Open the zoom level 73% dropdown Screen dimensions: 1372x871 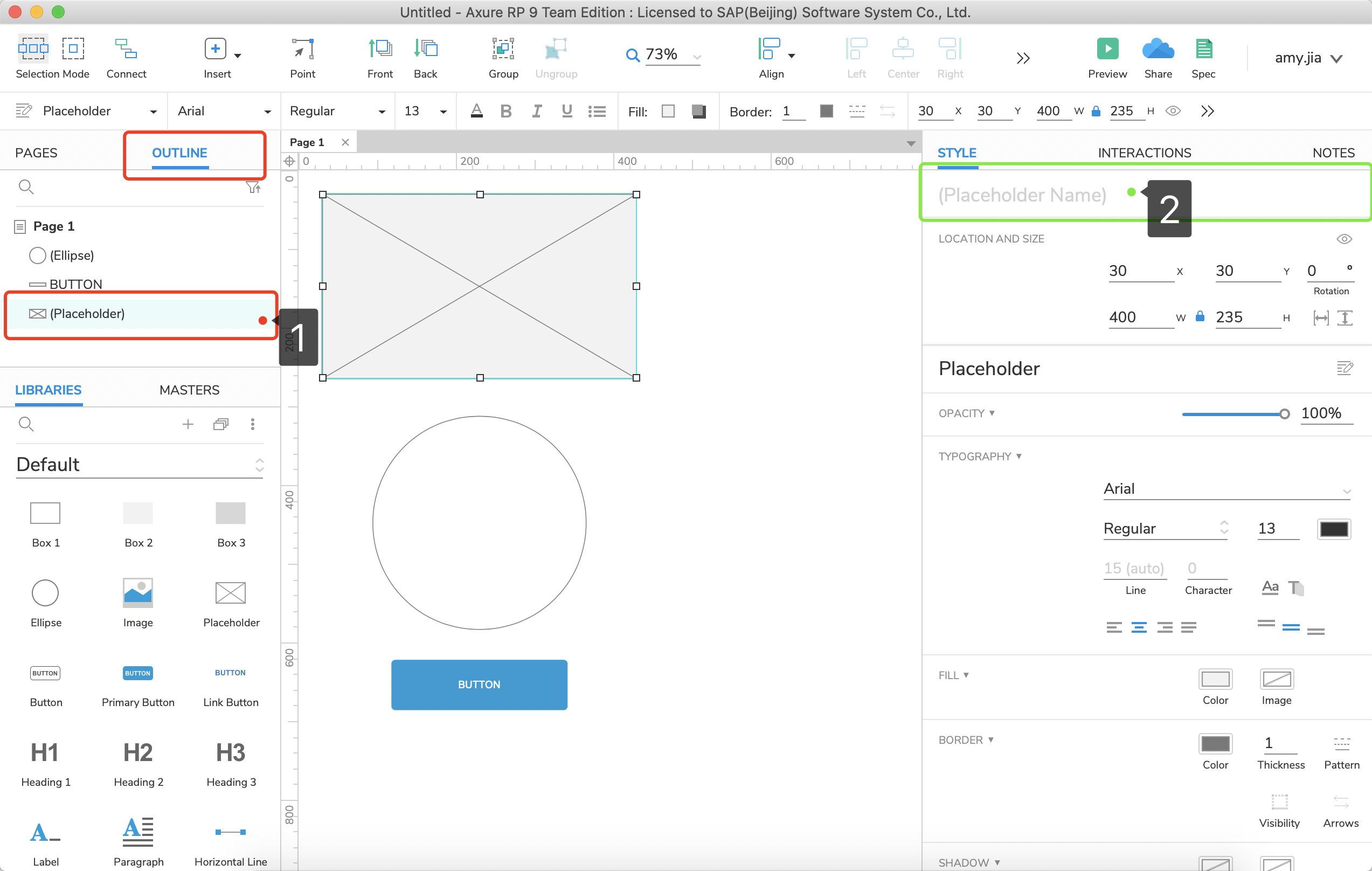coord(696,56)
